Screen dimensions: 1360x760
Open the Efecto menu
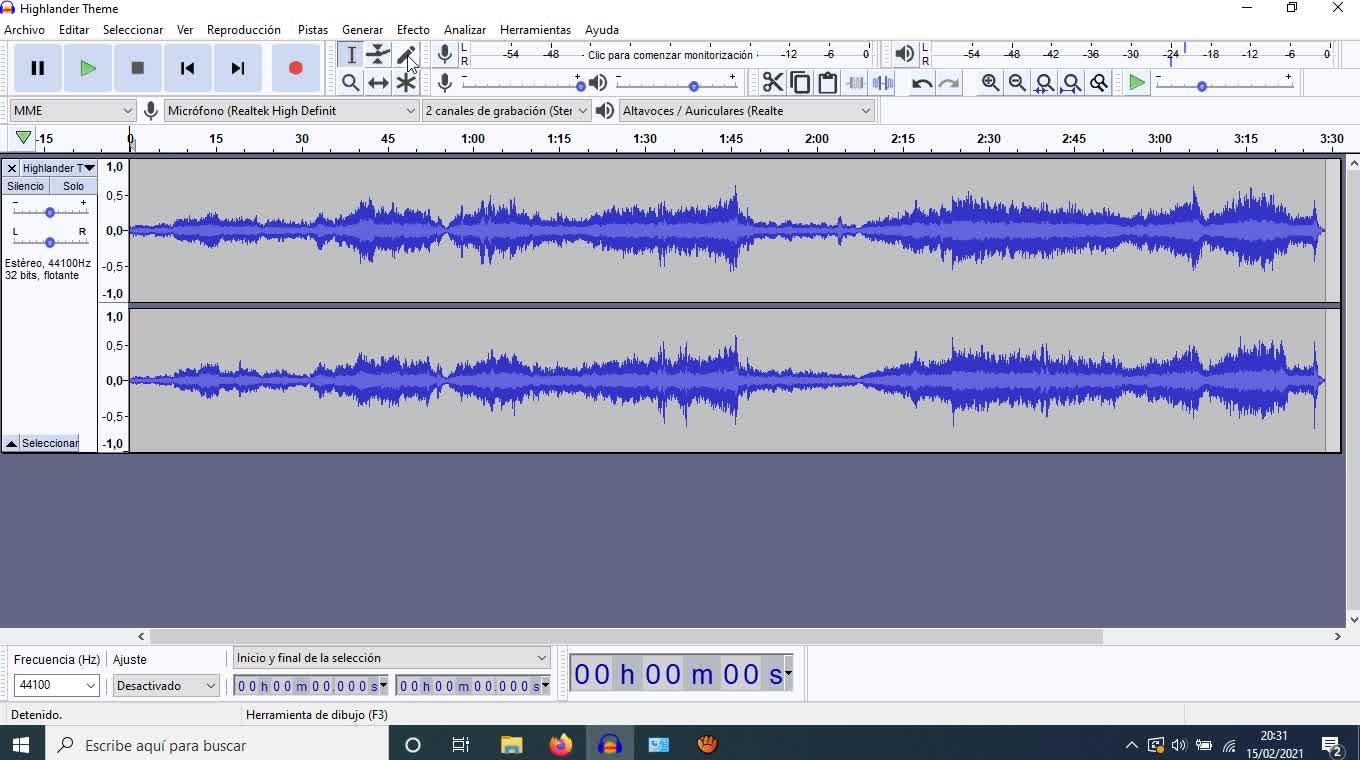tap(412, 30)
